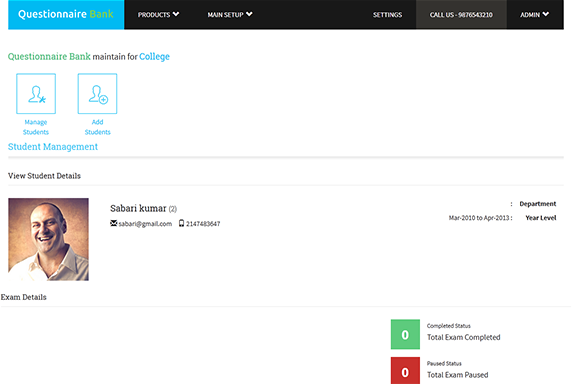Click the Paused Status caption
This screenshot has width=574, height=384.
point(444,364)
